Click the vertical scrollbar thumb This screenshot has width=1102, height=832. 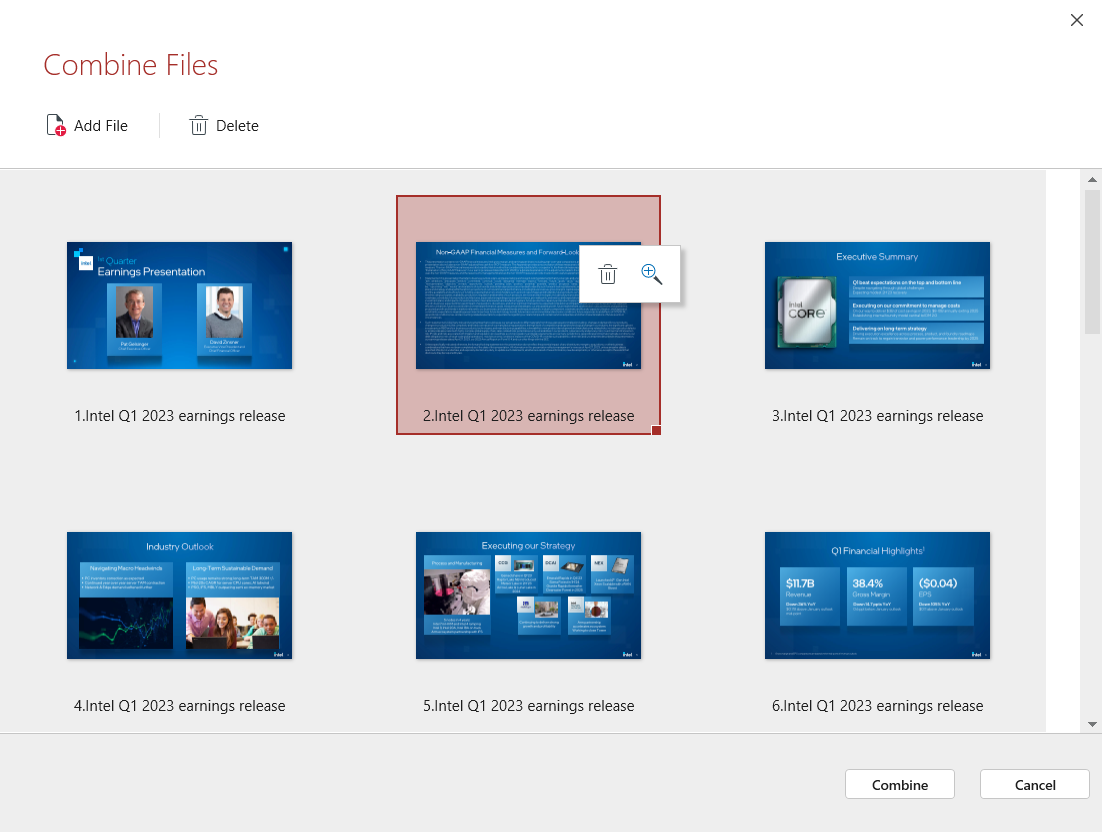[1092, 260]
